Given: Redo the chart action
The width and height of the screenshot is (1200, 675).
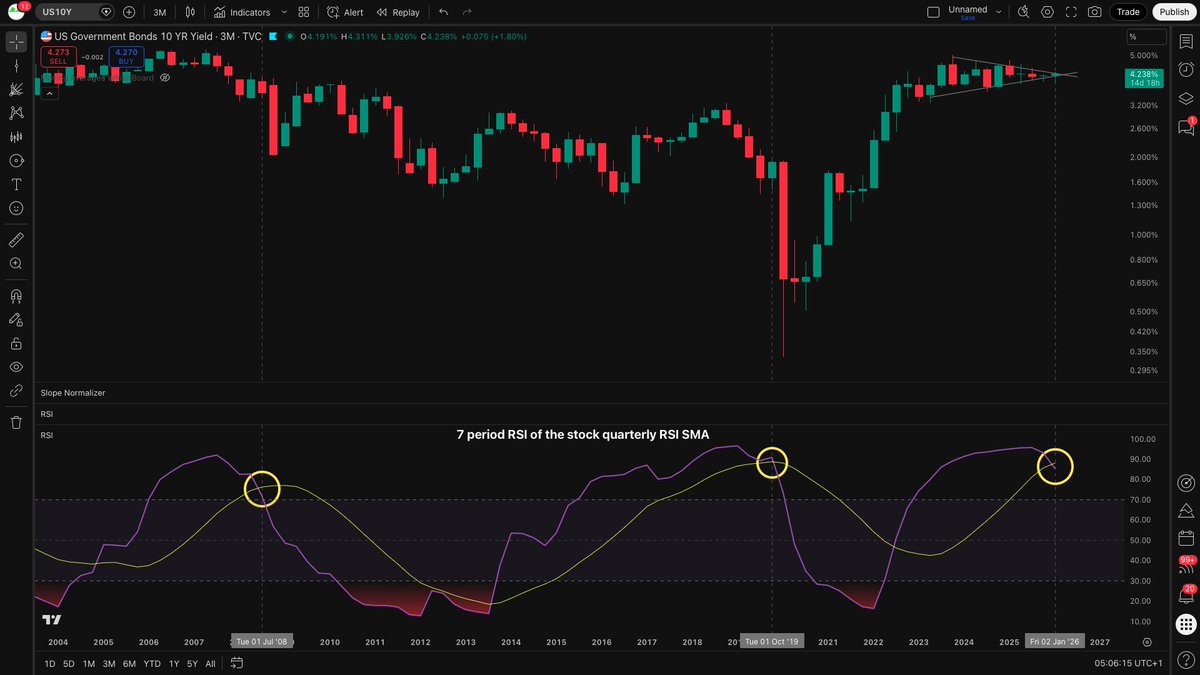Looking at the screenshot, I should (467, 12).
